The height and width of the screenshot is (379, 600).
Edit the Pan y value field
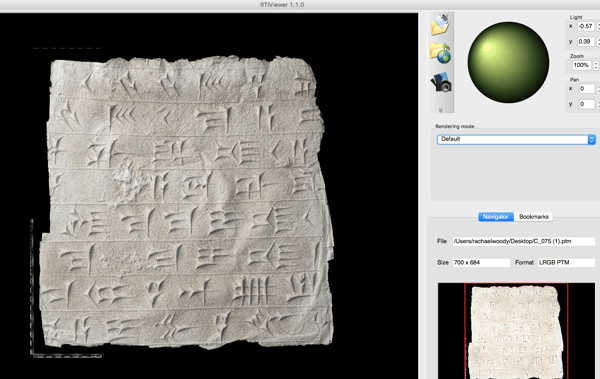(x=586, y=104)
